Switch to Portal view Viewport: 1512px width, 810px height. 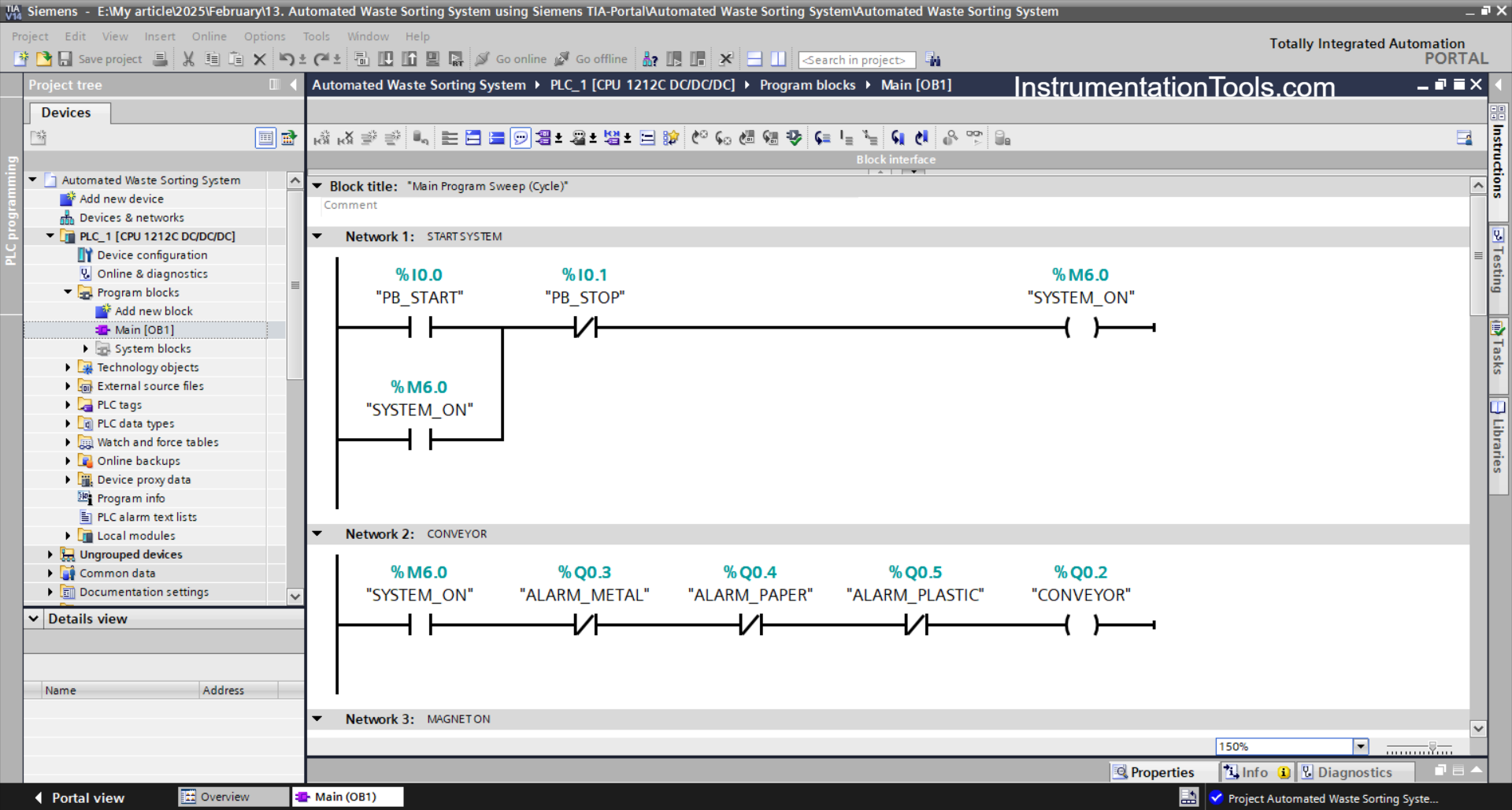pos(80,797)
